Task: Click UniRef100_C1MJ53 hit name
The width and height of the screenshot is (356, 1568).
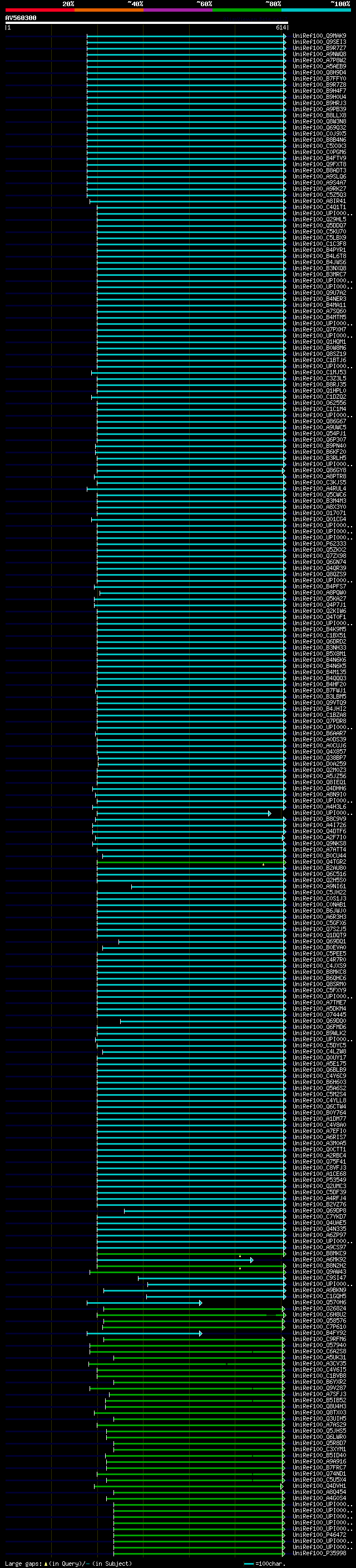Action: point(319,373)
